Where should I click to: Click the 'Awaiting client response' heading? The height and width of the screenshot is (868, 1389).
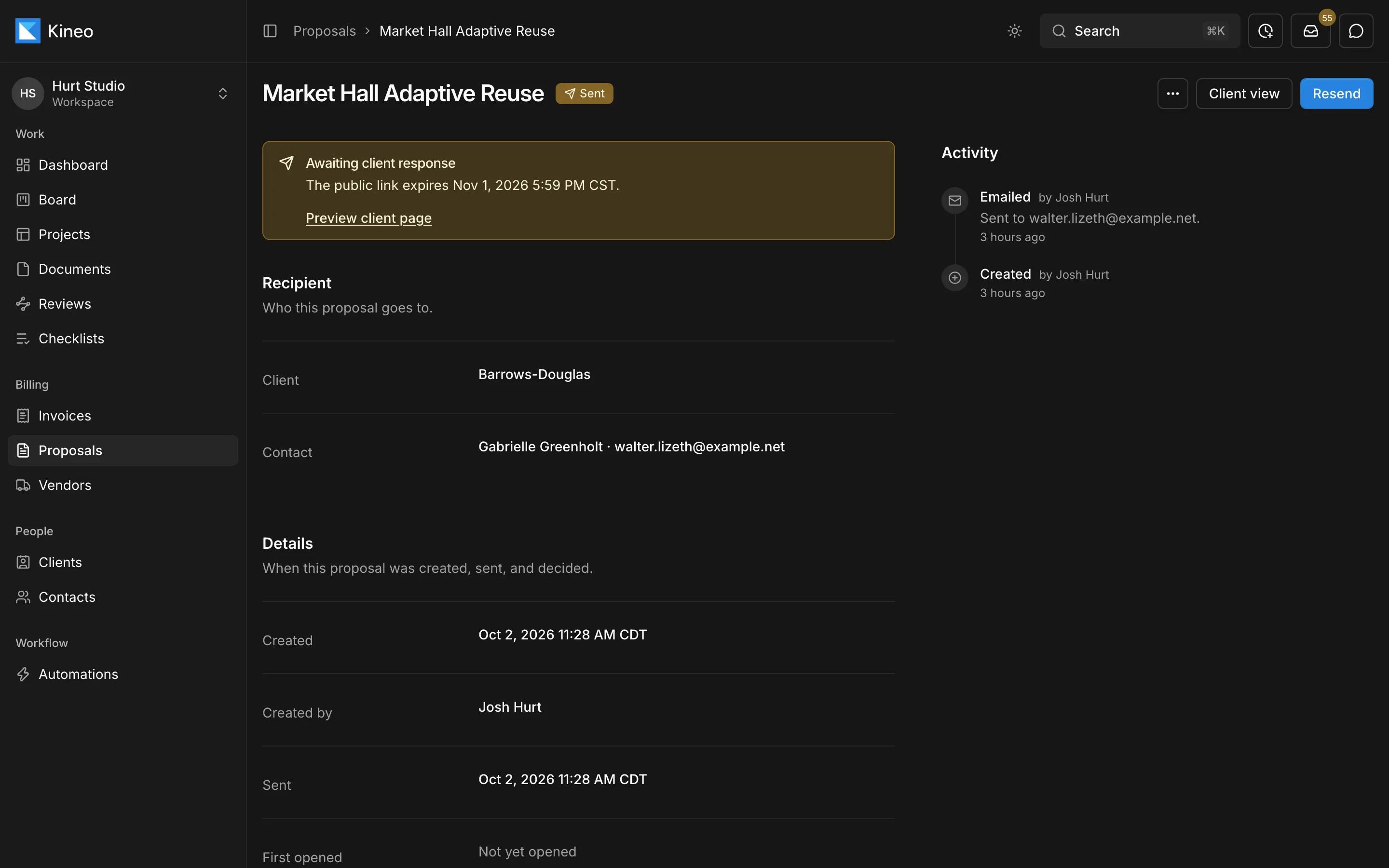pyautogui.click(x=381, y=163)
